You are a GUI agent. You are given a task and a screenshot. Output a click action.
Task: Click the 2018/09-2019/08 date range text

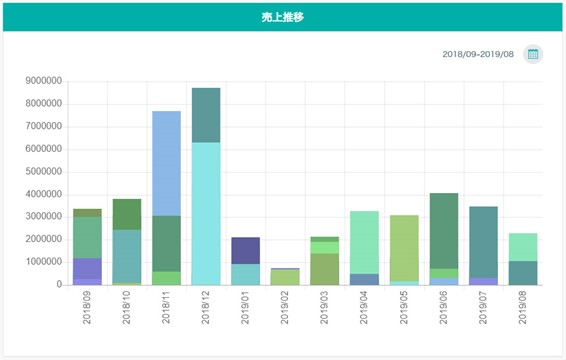[x=478, y=54]
